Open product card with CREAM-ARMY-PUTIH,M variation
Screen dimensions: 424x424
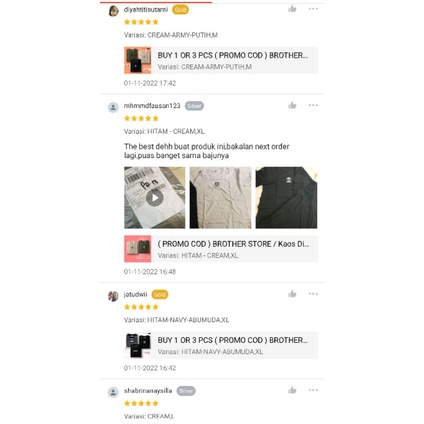pyautogui.click(x=221, y=60)
